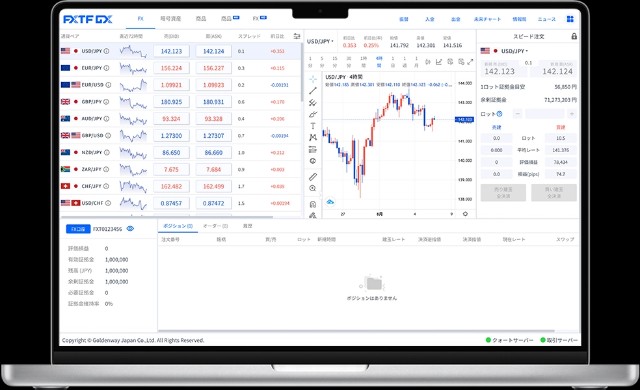Click the FX account blue button
The width and height of the screenshot is (640, 390).
tap(78, 229)
